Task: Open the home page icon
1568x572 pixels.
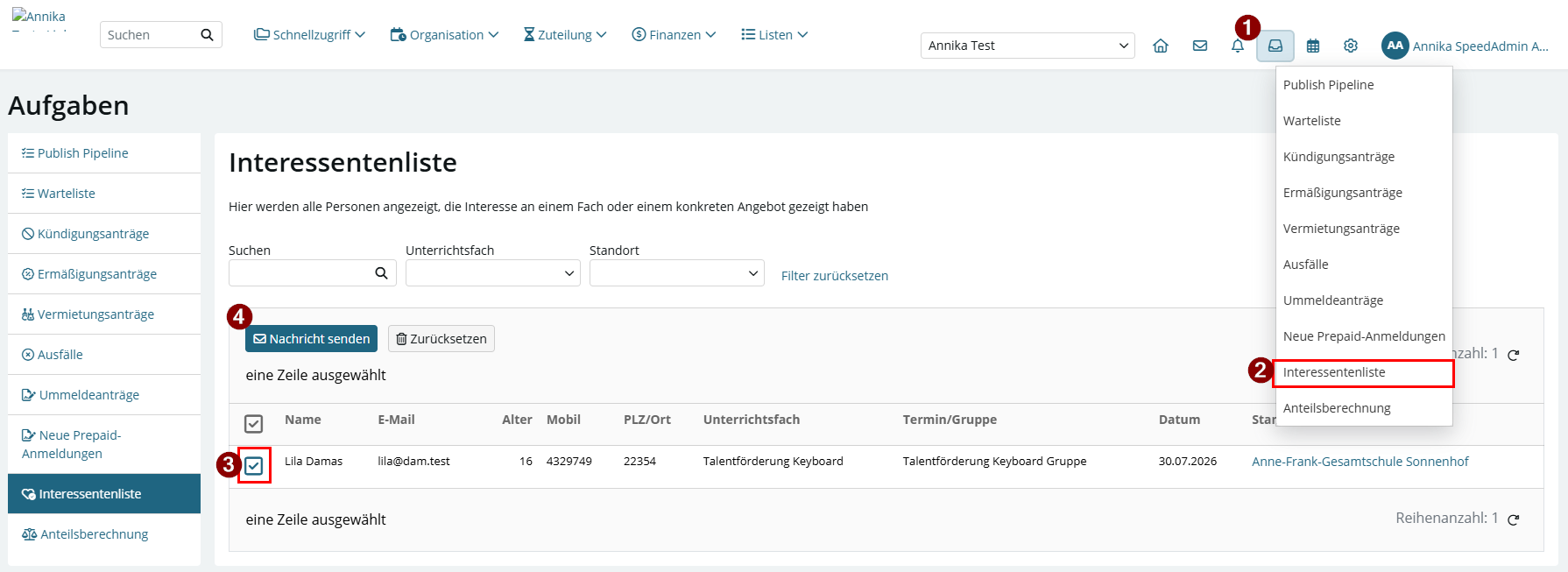Action: pos(1161,46)
